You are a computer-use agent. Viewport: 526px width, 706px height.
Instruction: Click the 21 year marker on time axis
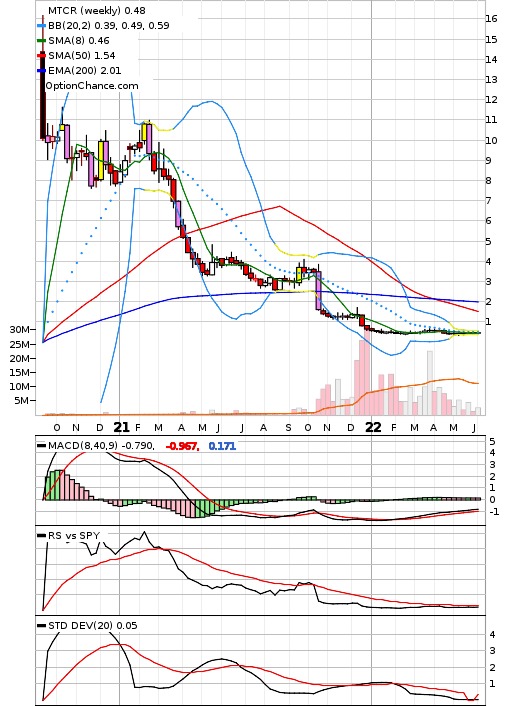pos(121,427)
